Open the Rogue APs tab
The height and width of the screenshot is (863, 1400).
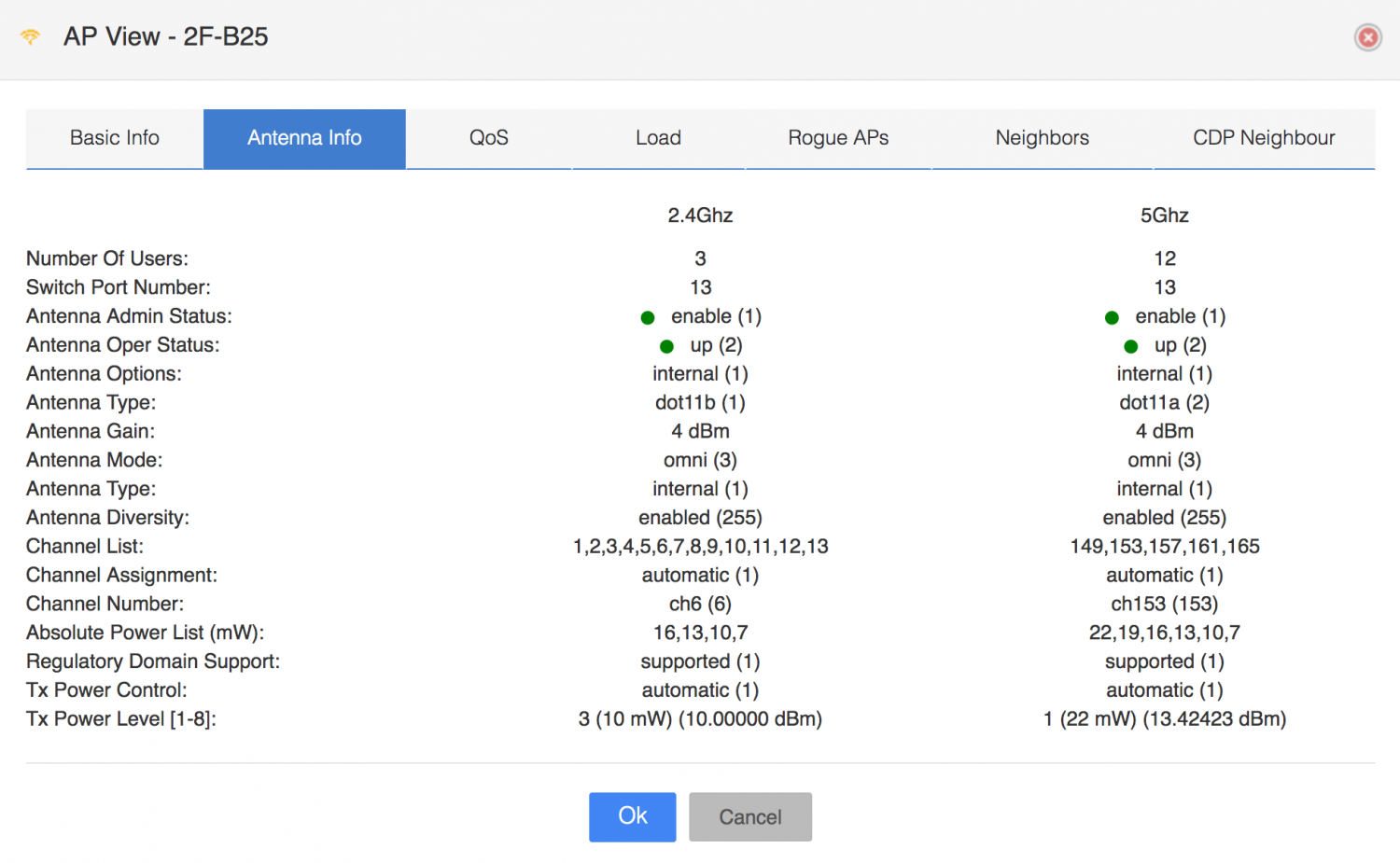tap(837, 138)
